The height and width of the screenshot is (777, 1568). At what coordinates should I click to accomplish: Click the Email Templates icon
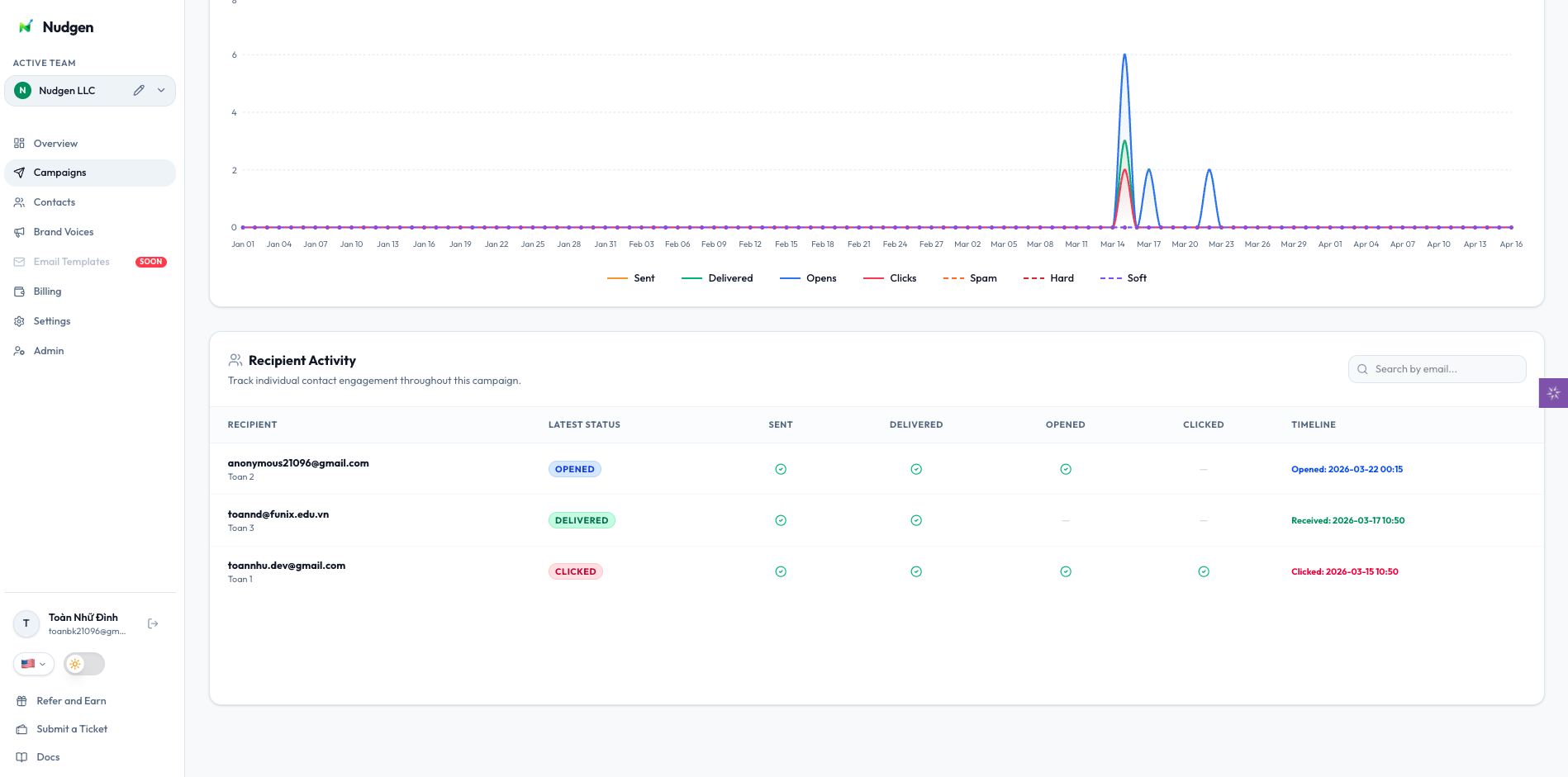click(19, 262)
